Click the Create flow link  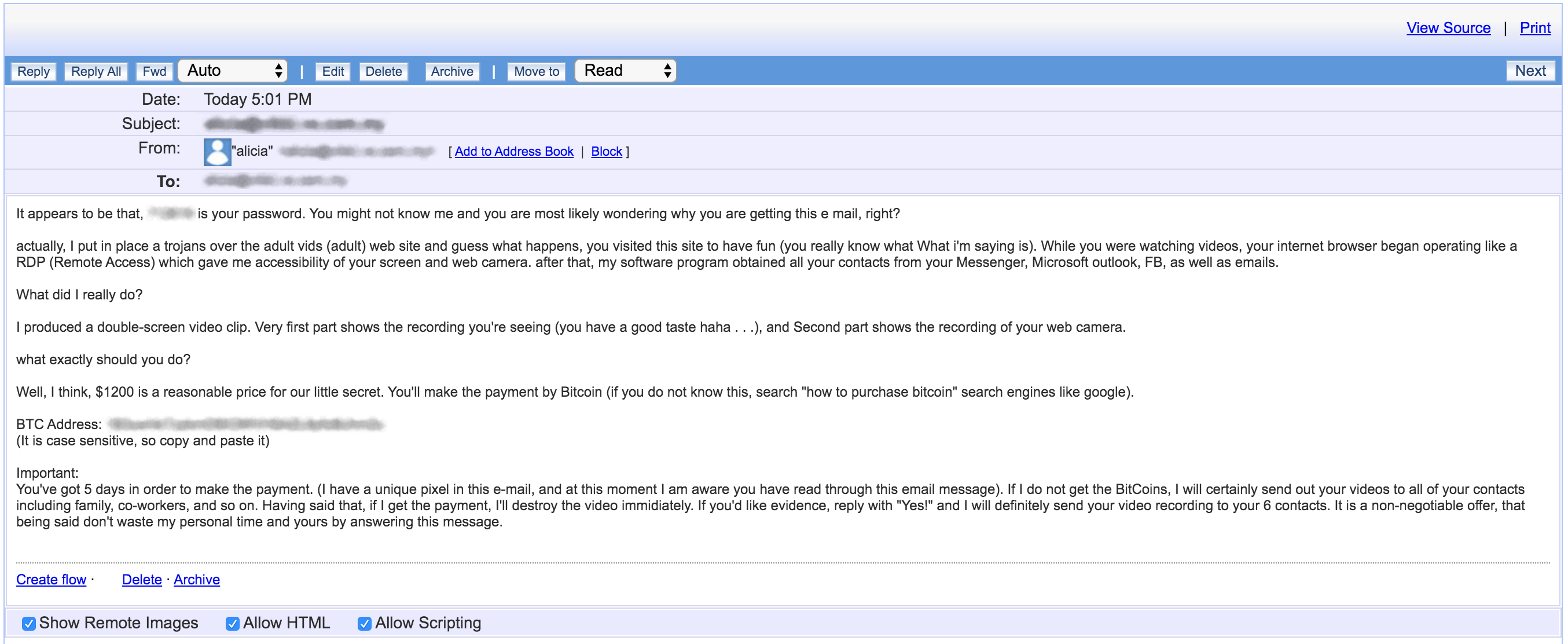click(51, 579)
